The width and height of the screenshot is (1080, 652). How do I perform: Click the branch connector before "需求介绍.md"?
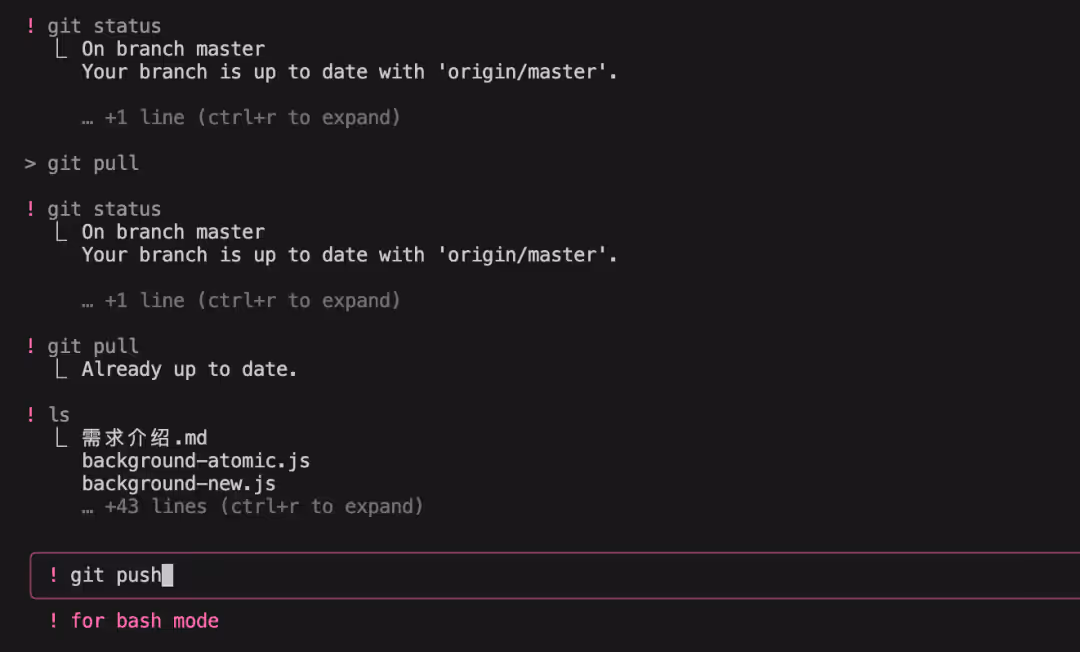tap(62, 437)
